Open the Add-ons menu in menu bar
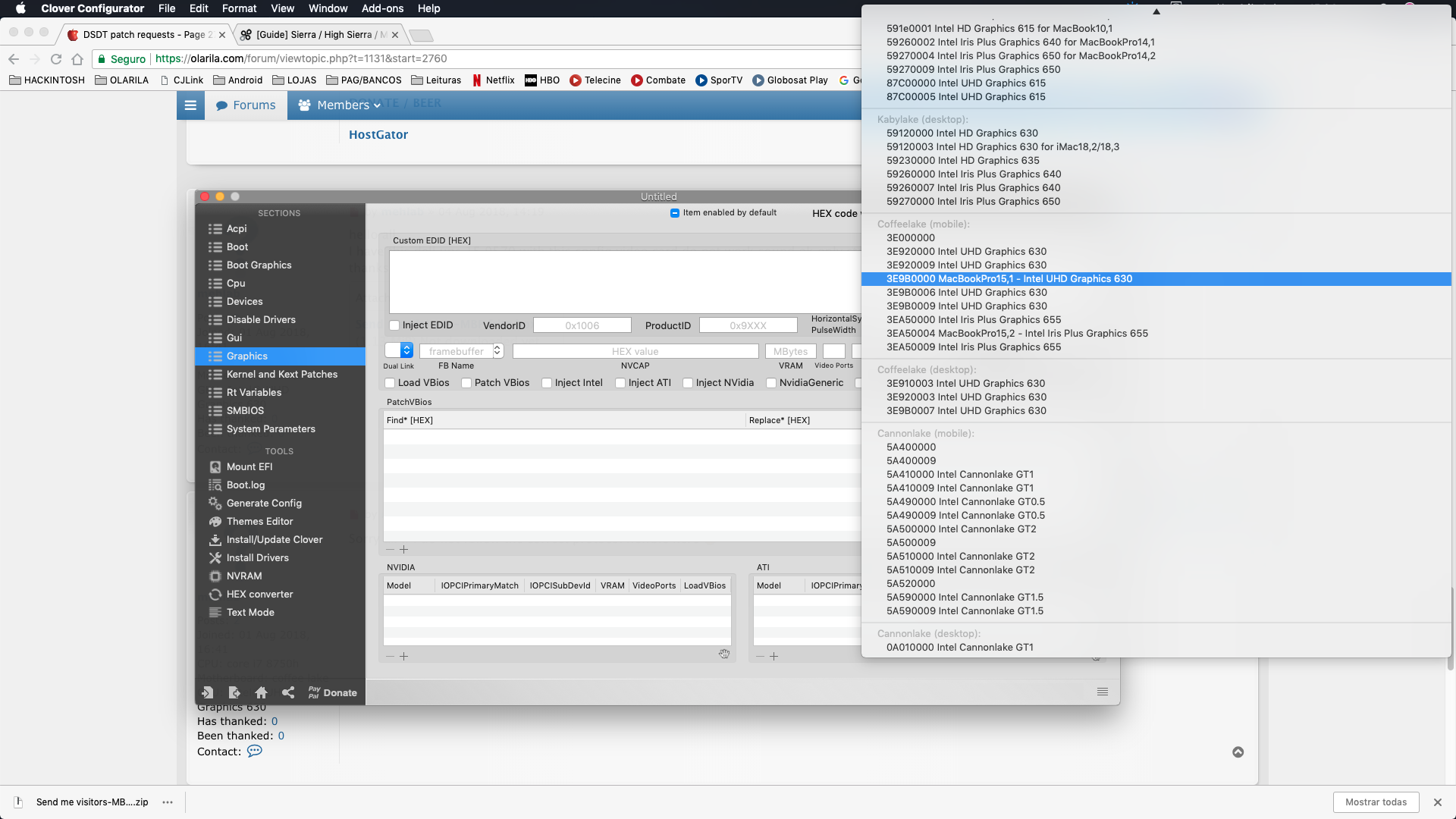 point(382,8)
